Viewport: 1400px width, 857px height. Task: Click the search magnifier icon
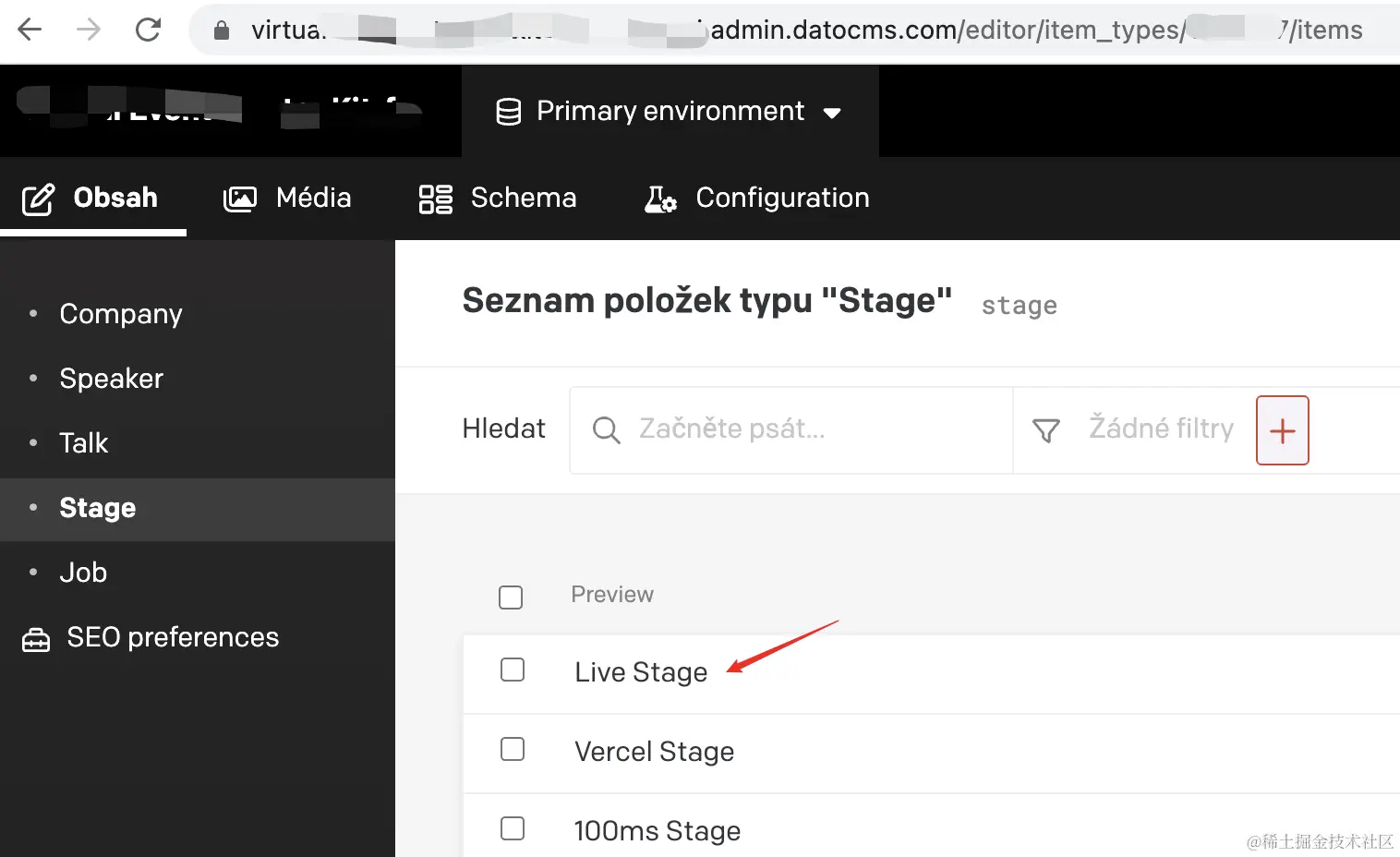click(x=606, y=430)
